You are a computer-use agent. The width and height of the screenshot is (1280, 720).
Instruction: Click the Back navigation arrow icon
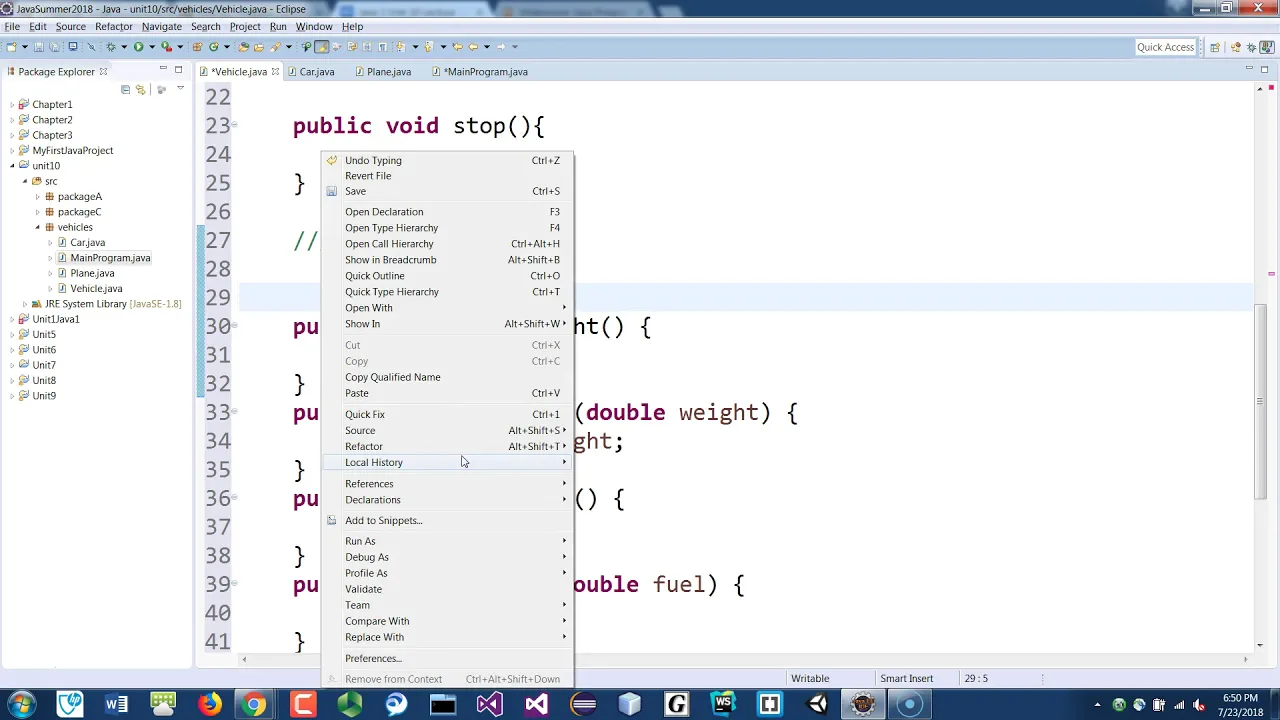coord(473,47)
